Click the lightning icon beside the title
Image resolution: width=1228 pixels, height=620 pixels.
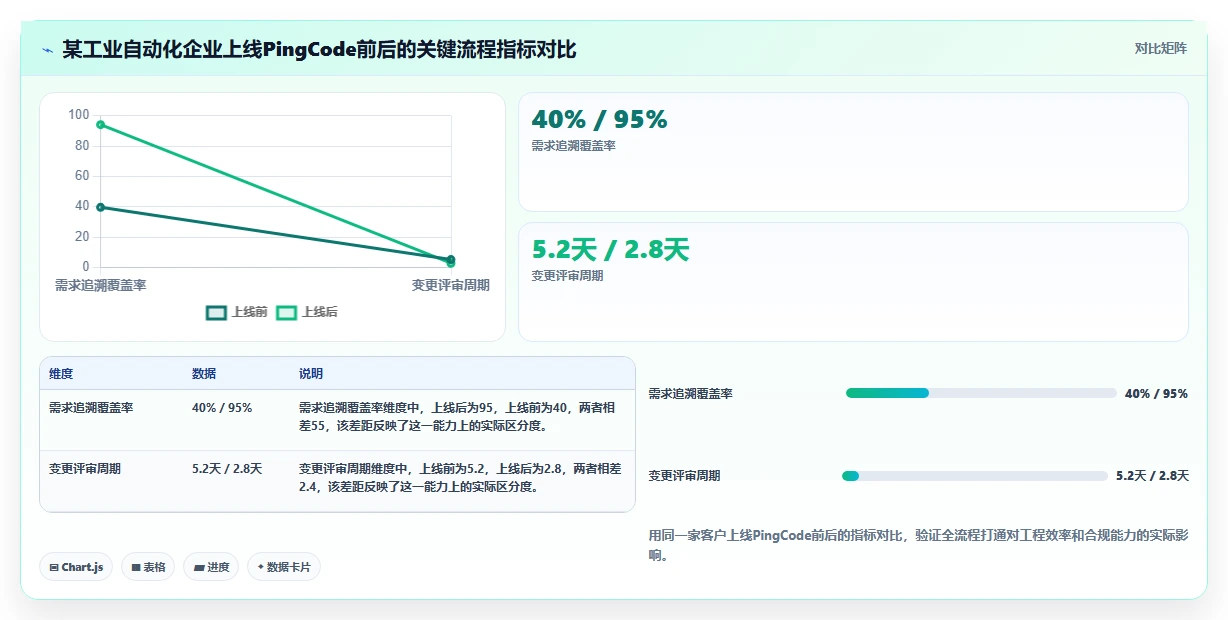48,50
